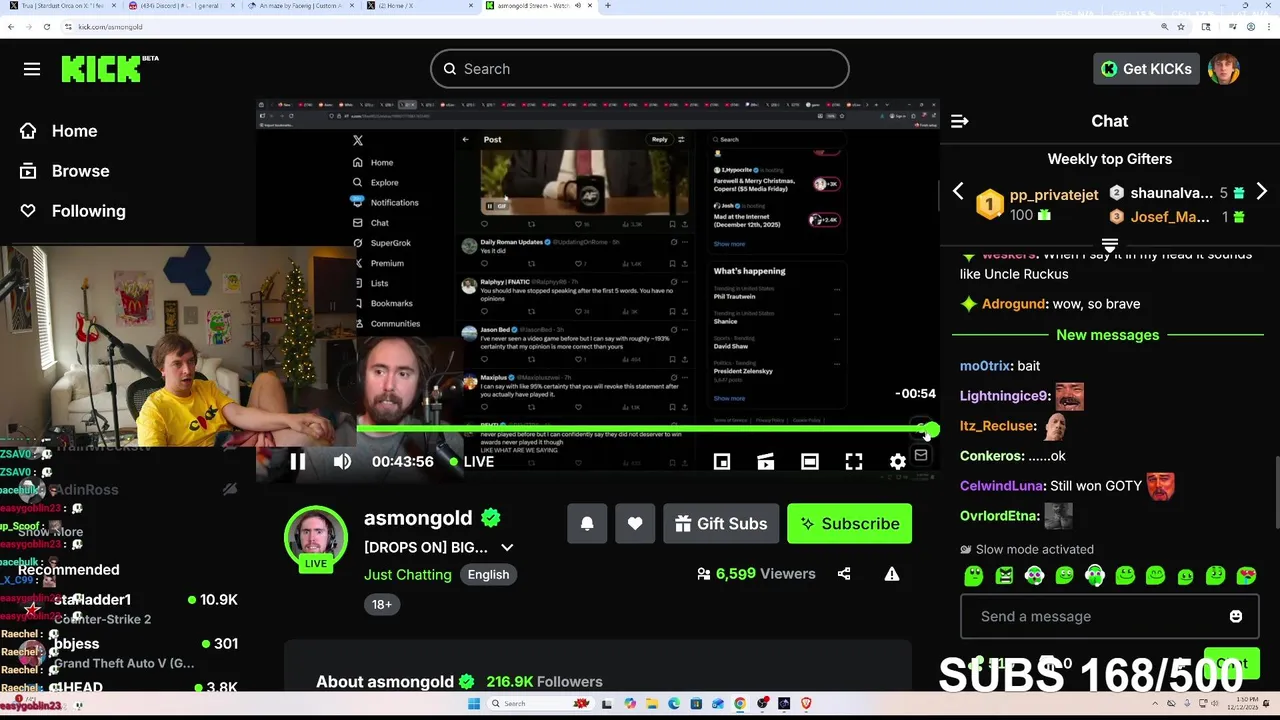Expand the stream title dropdown chevron
Image resolution: width=1280 pixels, height=720 pixels.
507,547
